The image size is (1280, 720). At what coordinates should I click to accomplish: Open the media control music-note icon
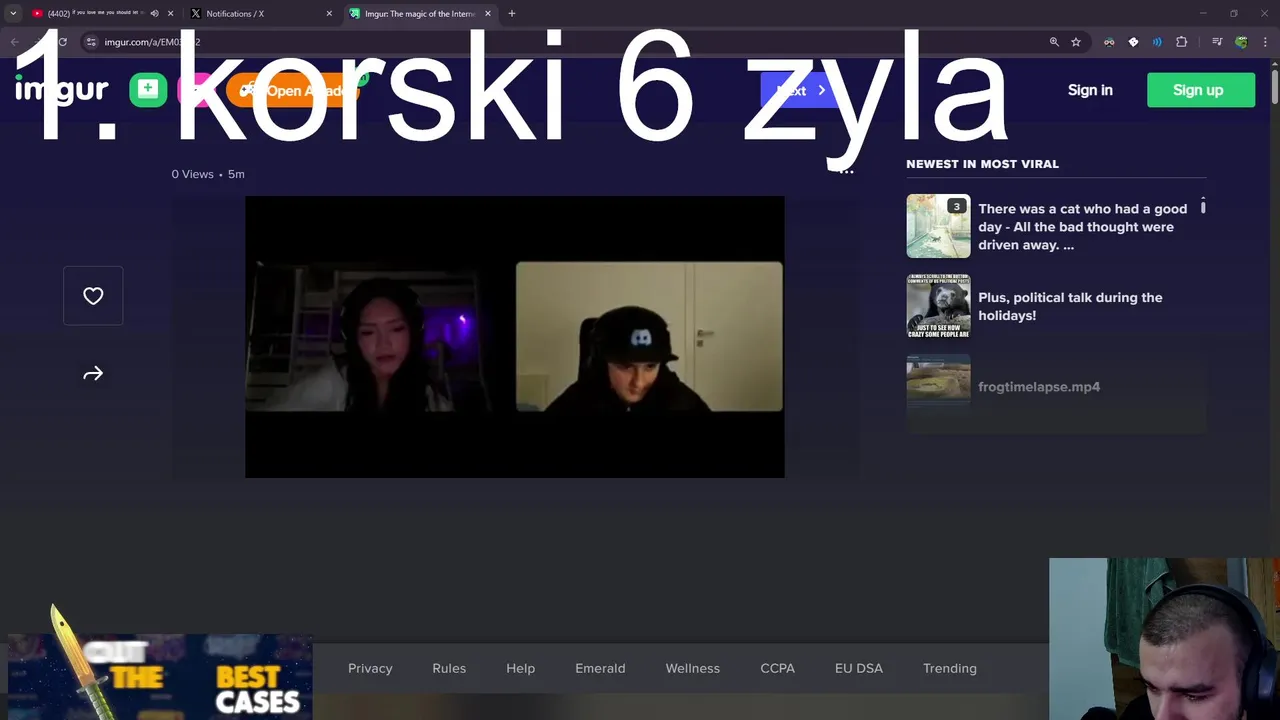tap(1217, 42)
